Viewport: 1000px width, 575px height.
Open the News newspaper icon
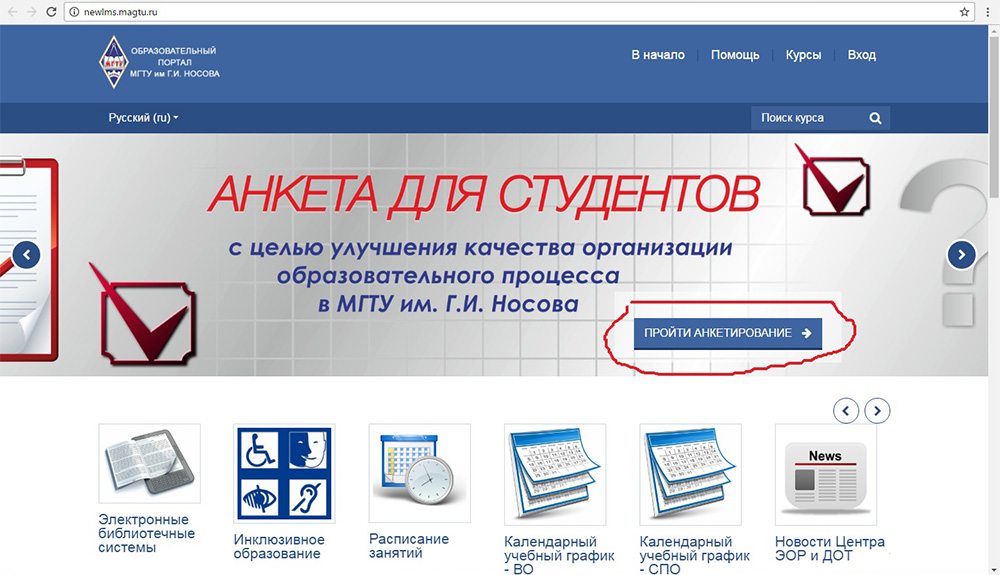coord(825,474)
